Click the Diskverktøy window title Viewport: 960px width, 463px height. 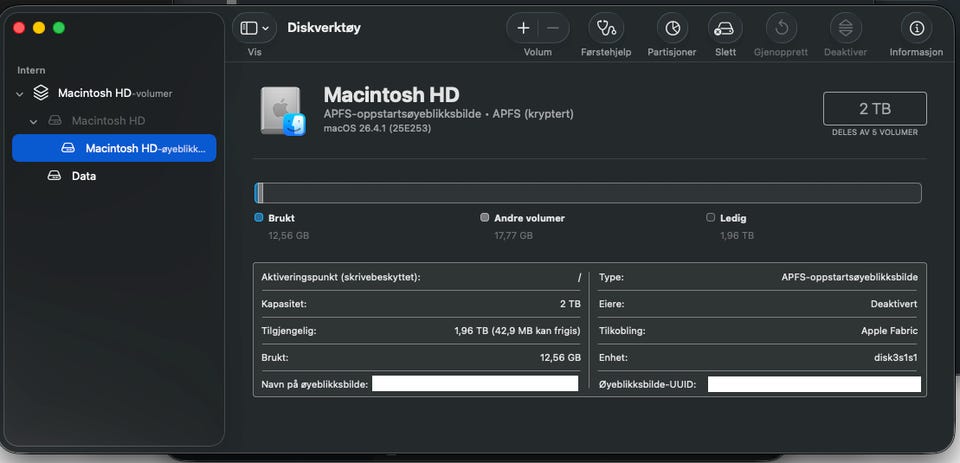pyautogui.click(x=324, y=28)
